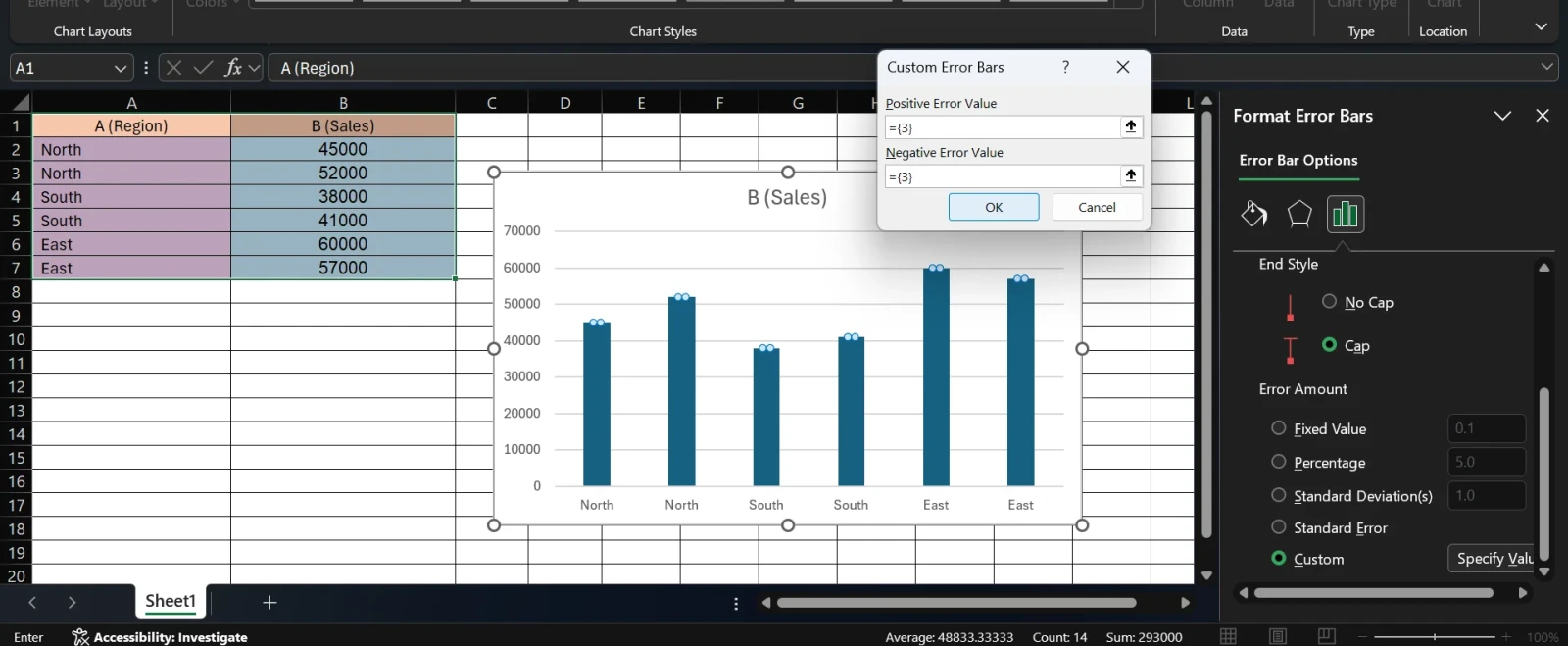1568x646 pixels.
Task: Adjust the zoom slider
Action: pyautogui.click(x=1435, y=637)
